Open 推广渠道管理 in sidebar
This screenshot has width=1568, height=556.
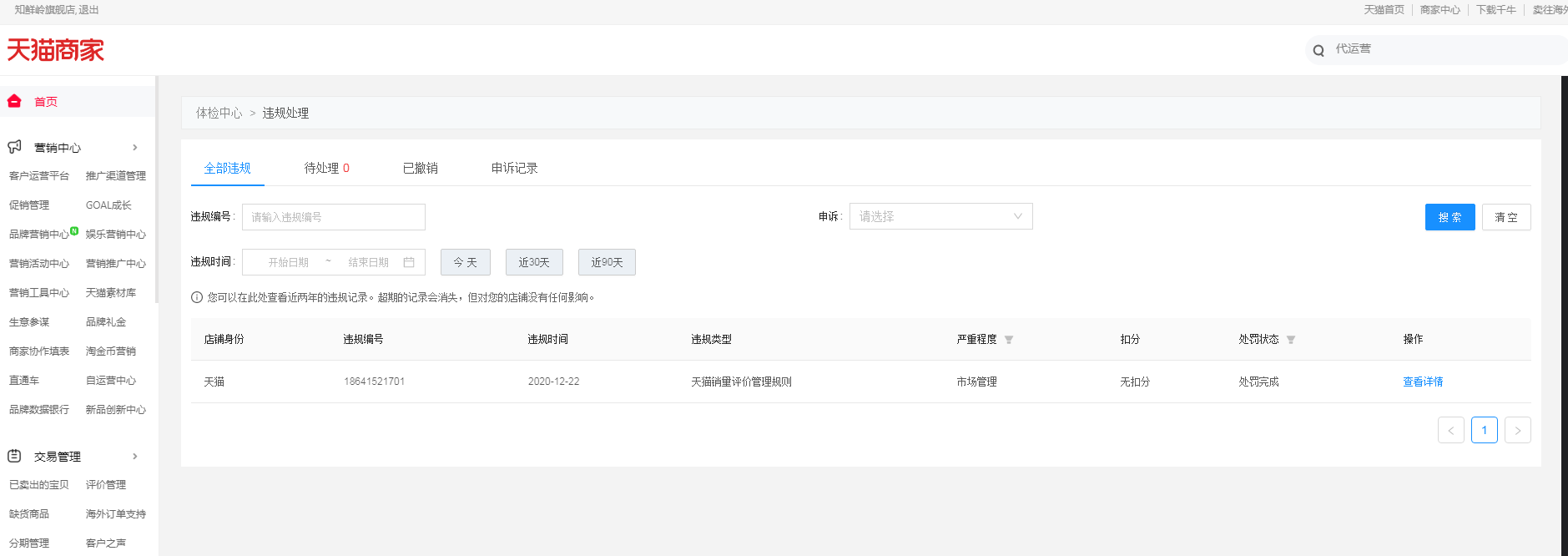coord(116,175)
